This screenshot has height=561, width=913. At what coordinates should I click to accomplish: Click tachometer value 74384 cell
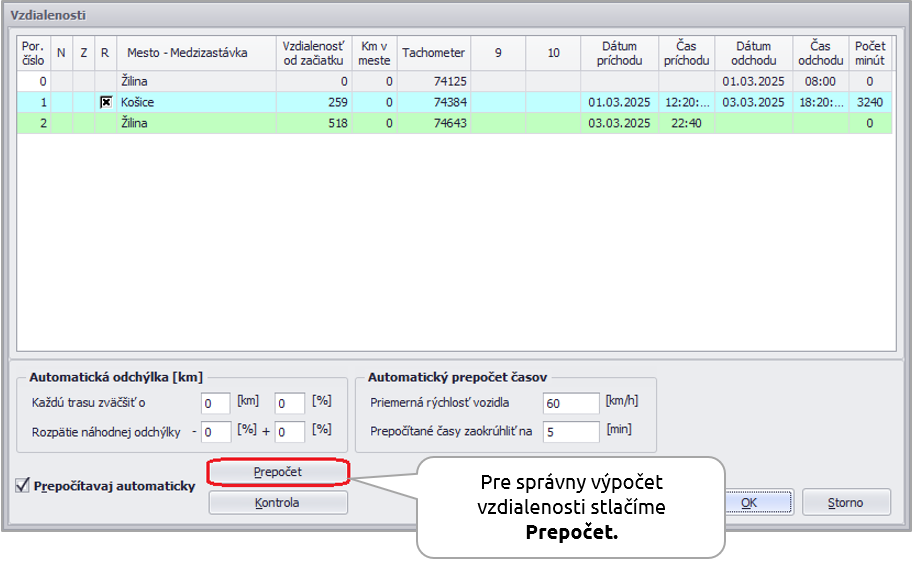click(433, 102)
